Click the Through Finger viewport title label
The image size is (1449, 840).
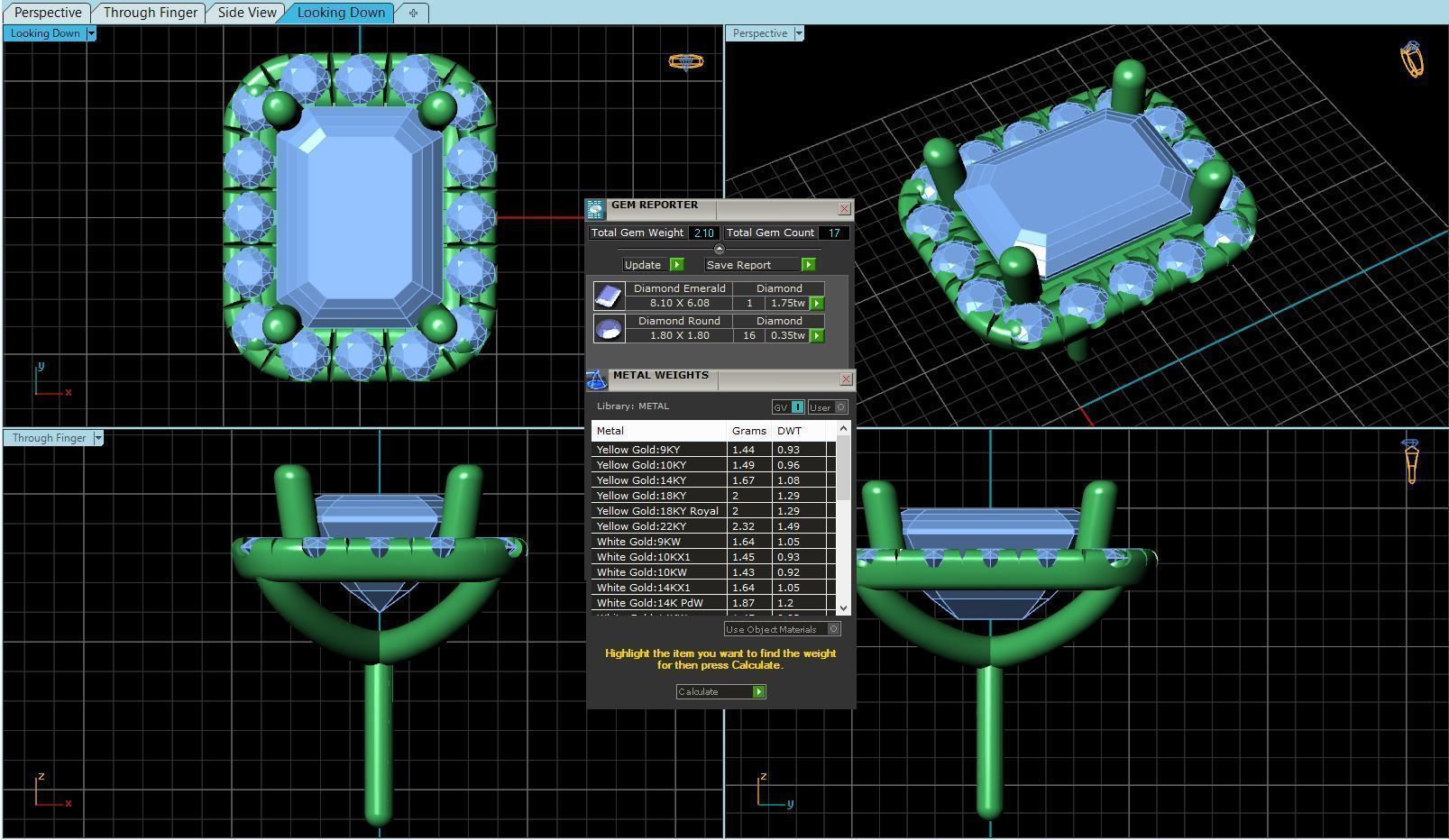pos(49,438)
